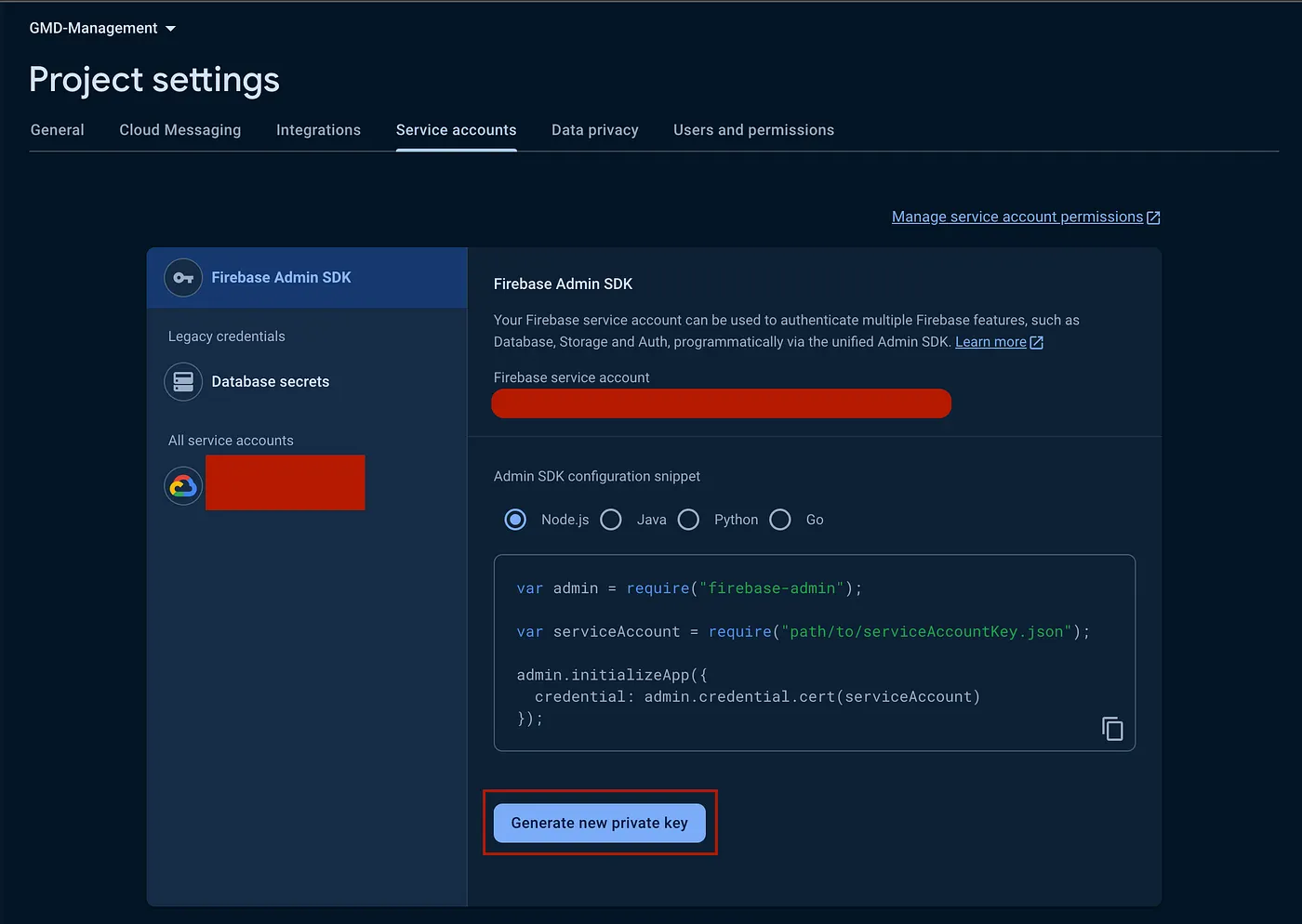Select the Node.js radio button
The height and width of the screenshot is (924, 1302).
point(515,520)
